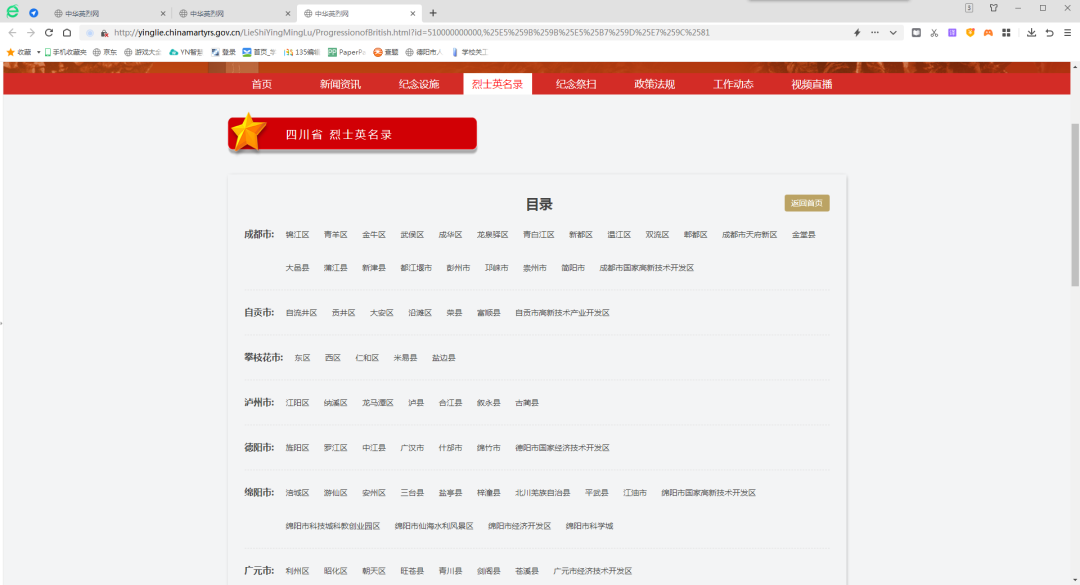The height and width of the screenshot is (585, 1080).
Task: Open the hamburger menu icon
Action: coord(1066,33)
